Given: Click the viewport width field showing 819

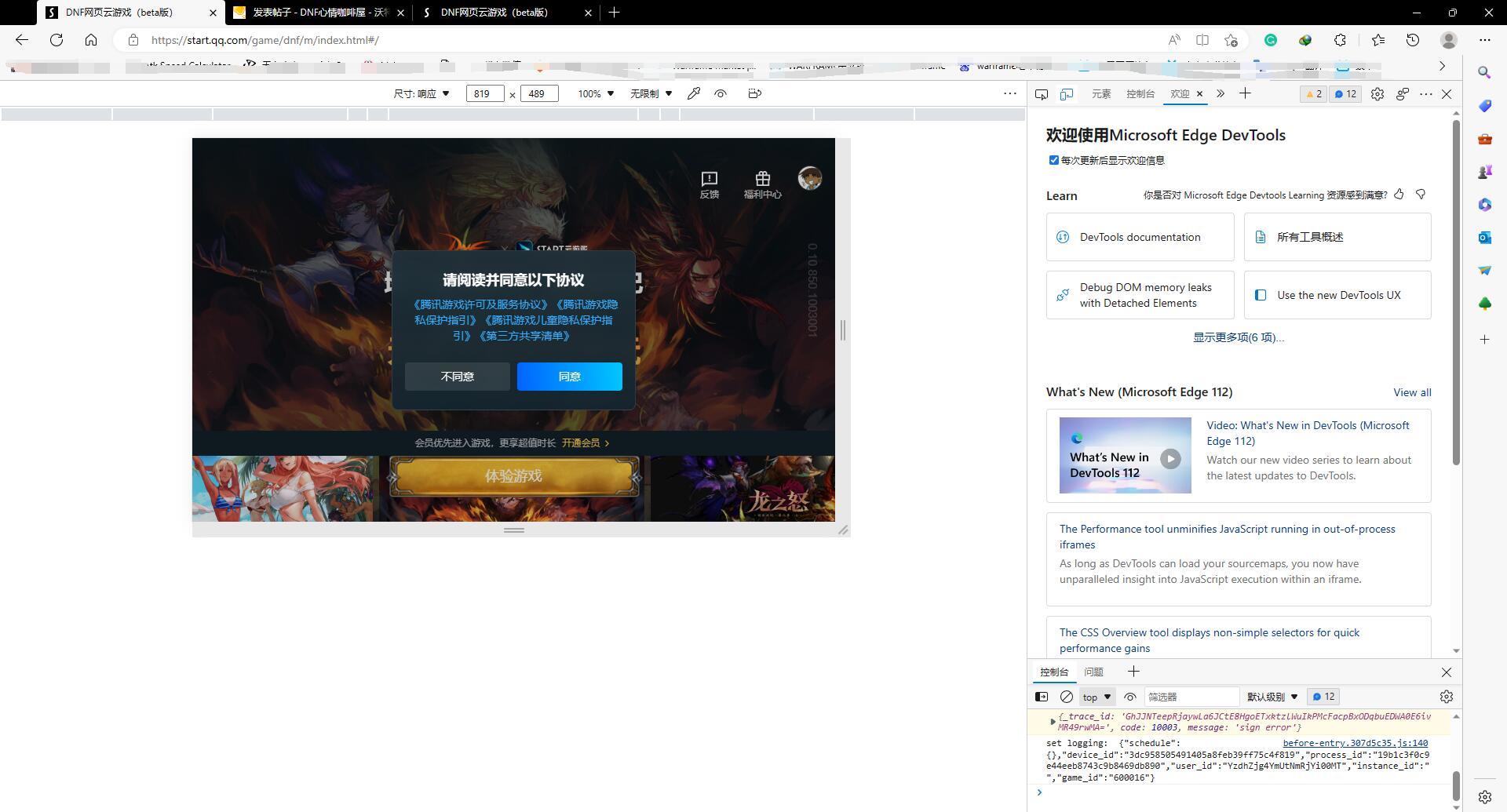Looking at the screenshot, I should click(484, 94).
